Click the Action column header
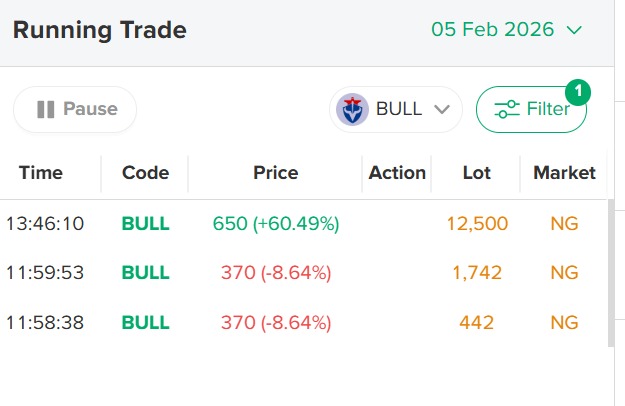625x406 pixels. coord(397,173)
